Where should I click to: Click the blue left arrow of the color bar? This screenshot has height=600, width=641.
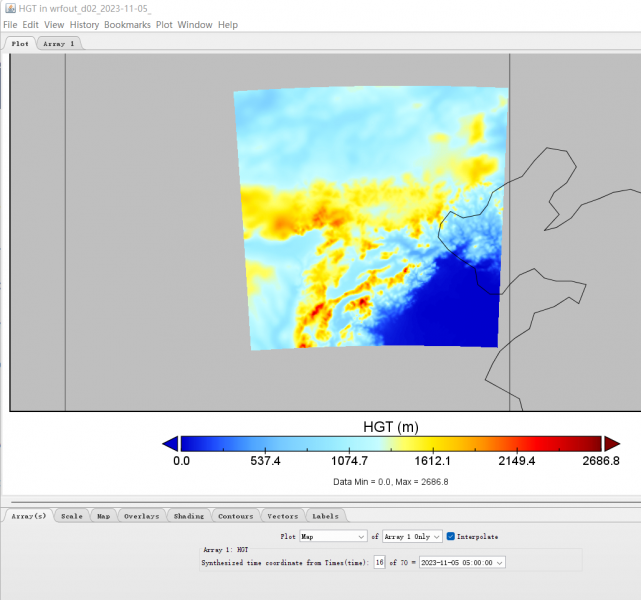point(171,443)
